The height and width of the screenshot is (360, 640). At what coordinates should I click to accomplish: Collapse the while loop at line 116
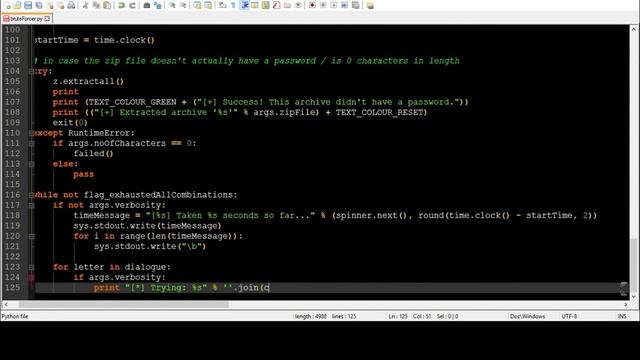[31, 195]
